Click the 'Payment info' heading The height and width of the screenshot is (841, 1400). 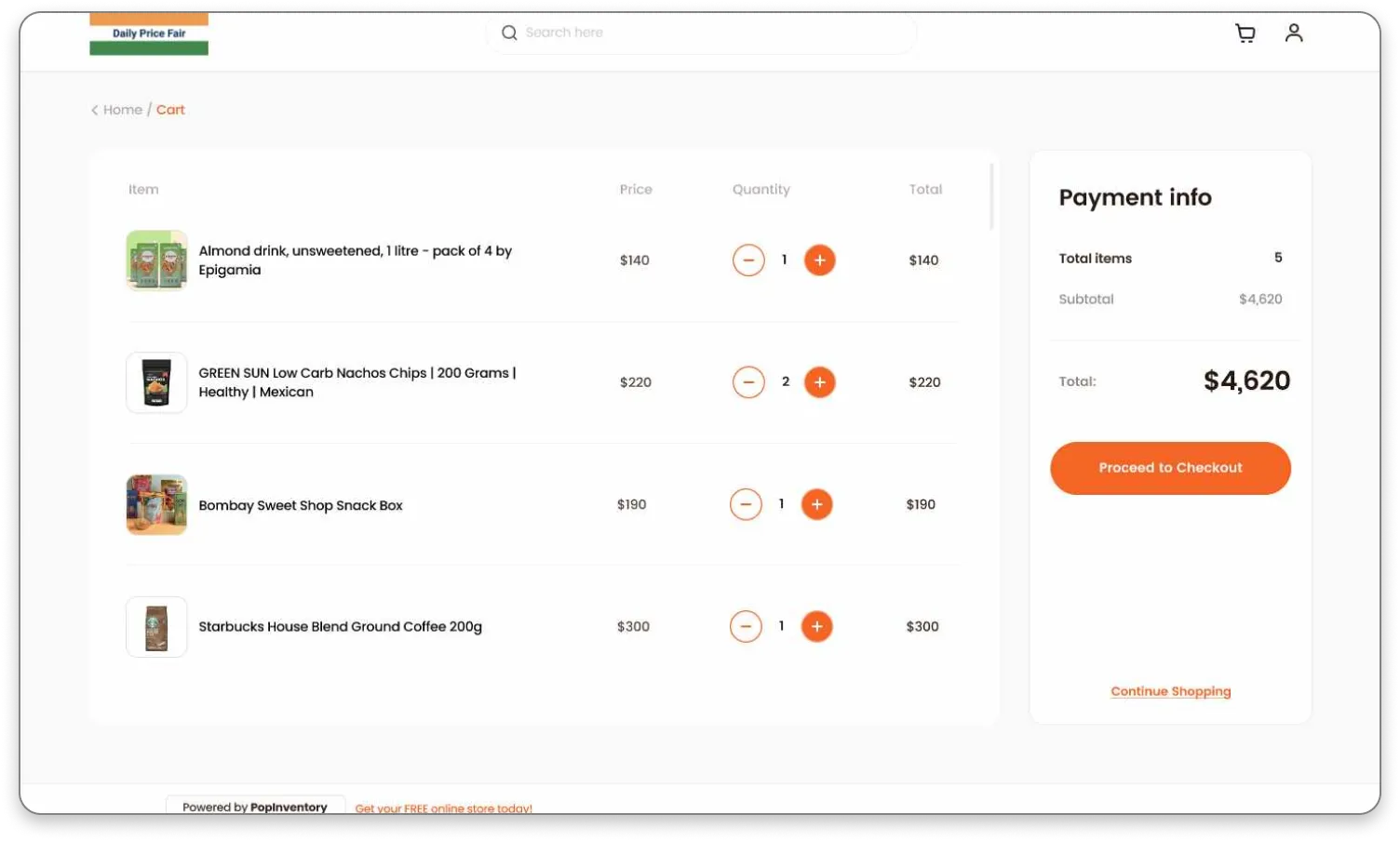pyautogui.click(x=1135, y=197)
